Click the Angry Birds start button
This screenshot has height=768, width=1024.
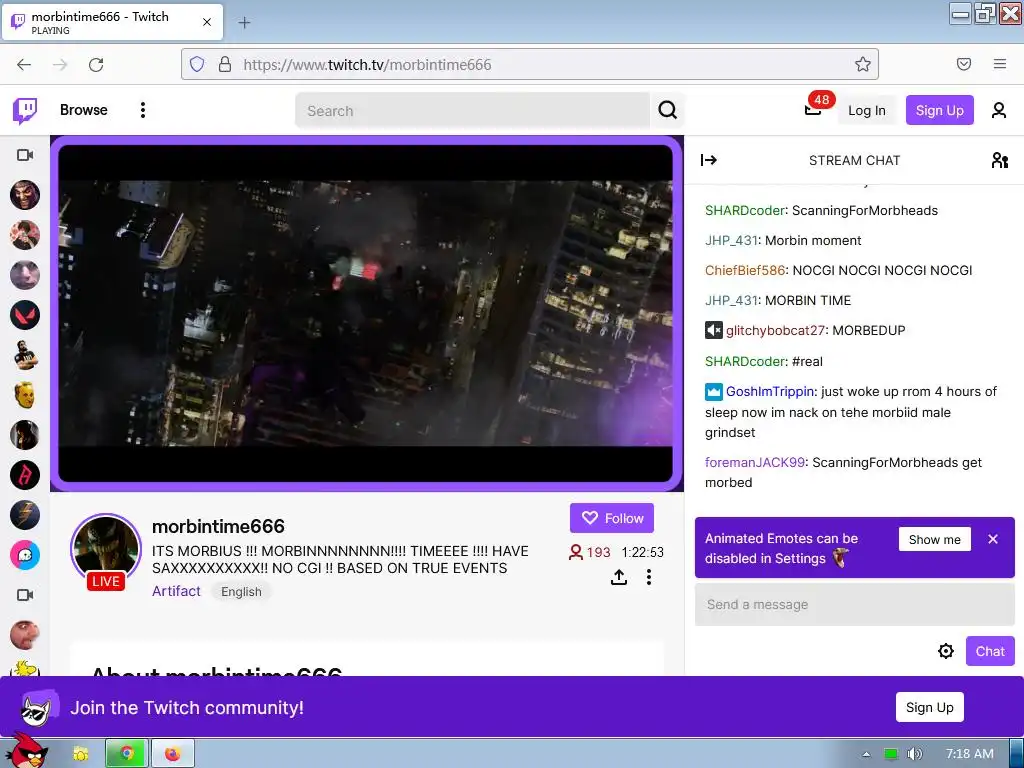pyautogui.click(x=29, y=751)
